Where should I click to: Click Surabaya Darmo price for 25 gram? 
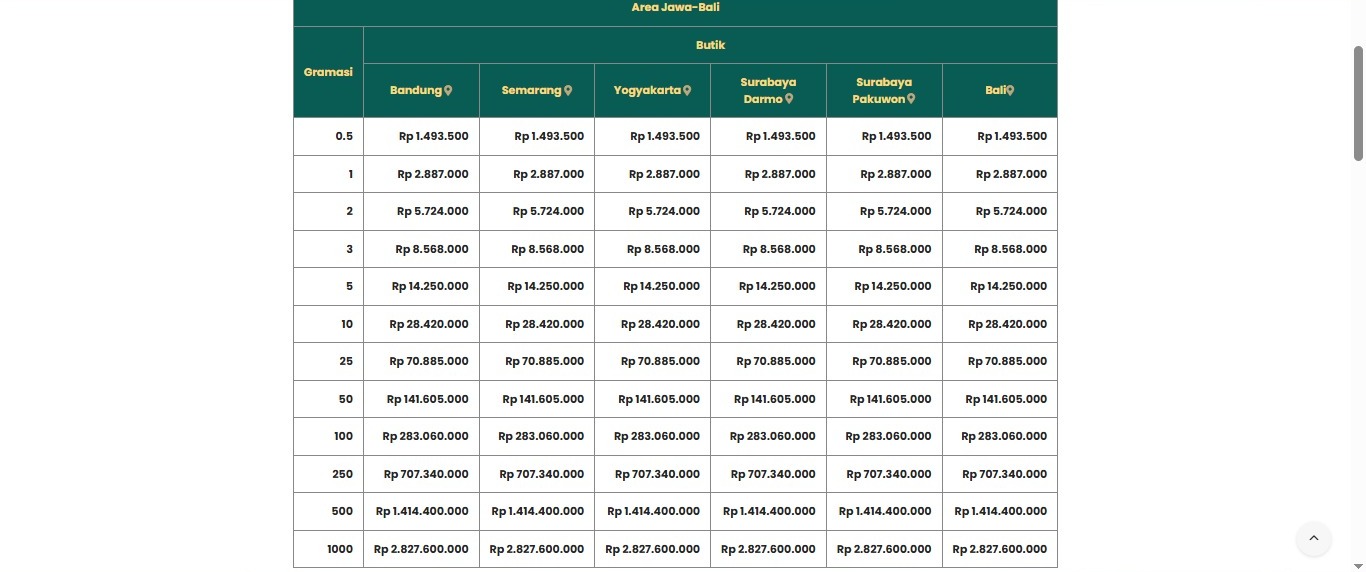(x=775, y=361)
